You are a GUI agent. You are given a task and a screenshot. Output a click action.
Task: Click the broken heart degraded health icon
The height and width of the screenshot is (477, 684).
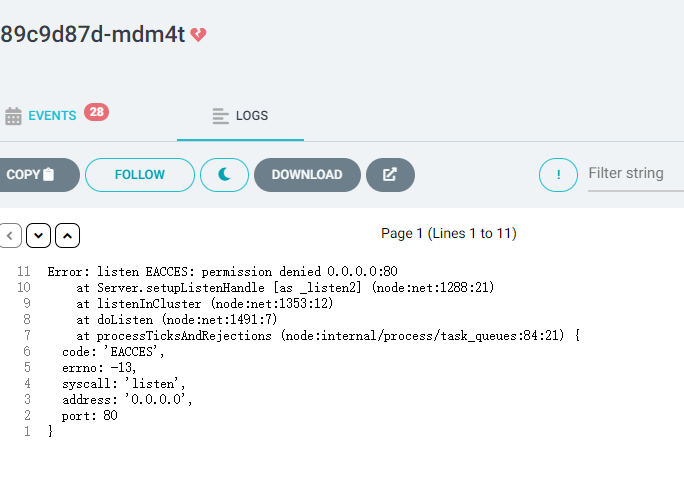pyautogui.click(x=198, y=35)
